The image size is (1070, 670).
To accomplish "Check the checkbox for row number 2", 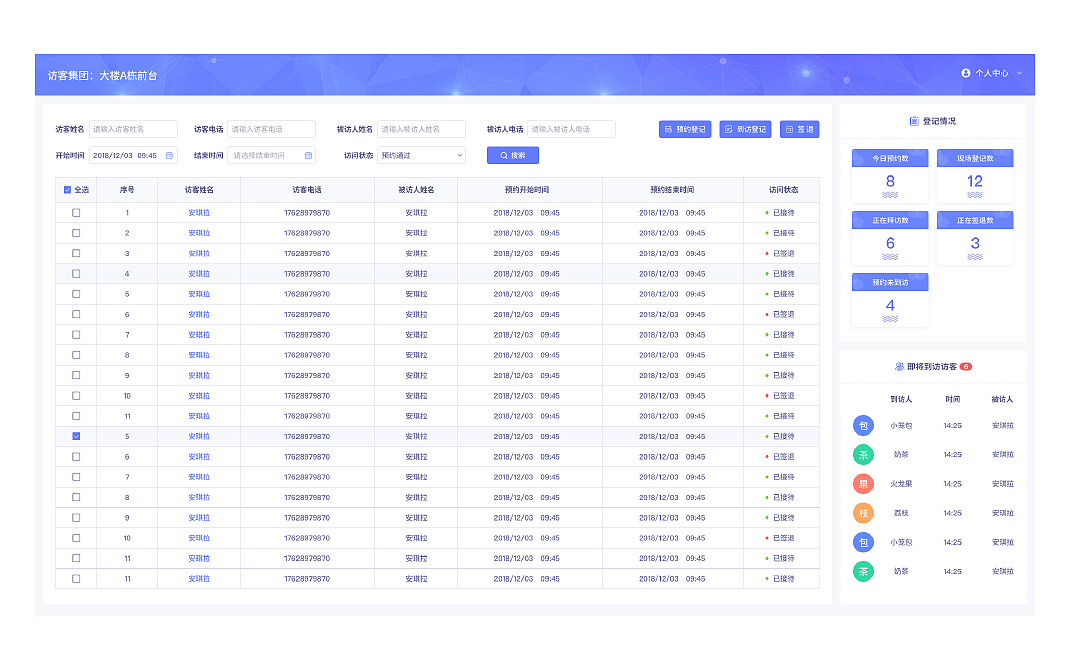I will point(76,233).
